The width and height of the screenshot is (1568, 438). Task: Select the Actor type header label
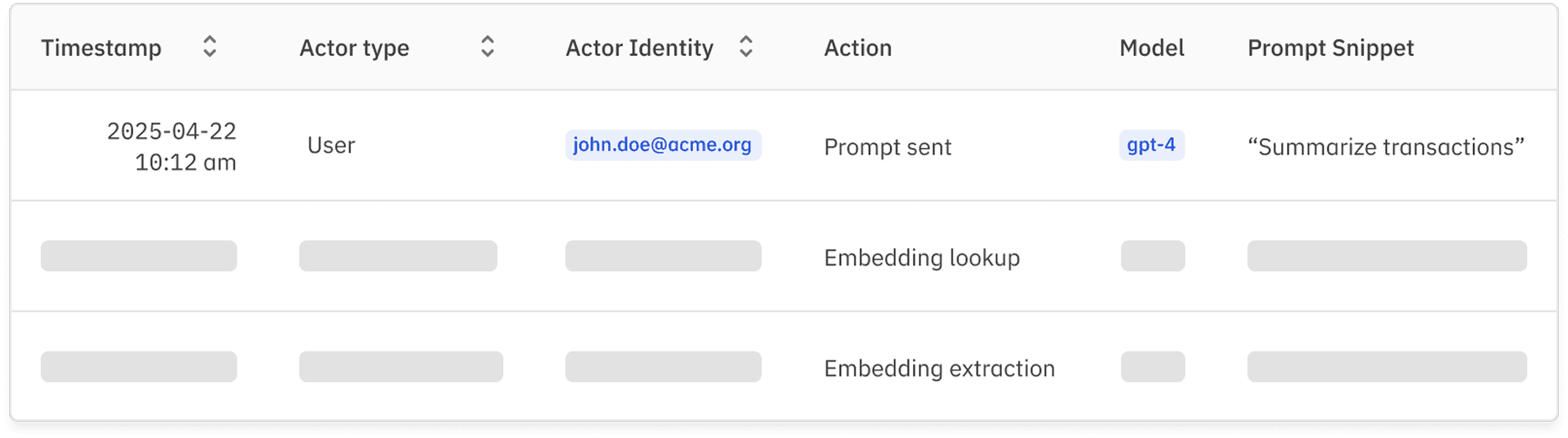pos(354,48)
